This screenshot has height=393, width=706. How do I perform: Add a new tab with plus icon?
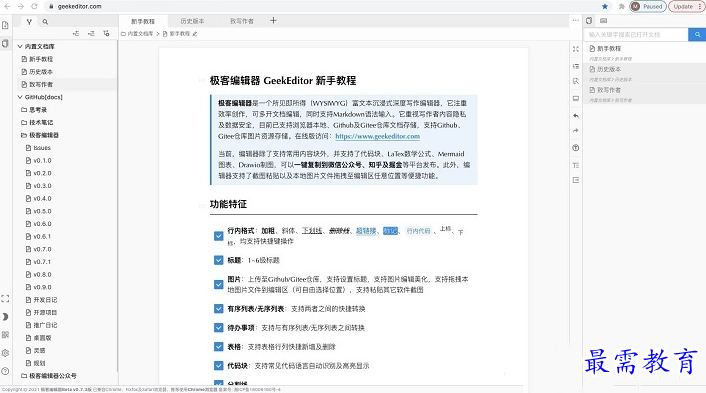click(x=273, y=21)
